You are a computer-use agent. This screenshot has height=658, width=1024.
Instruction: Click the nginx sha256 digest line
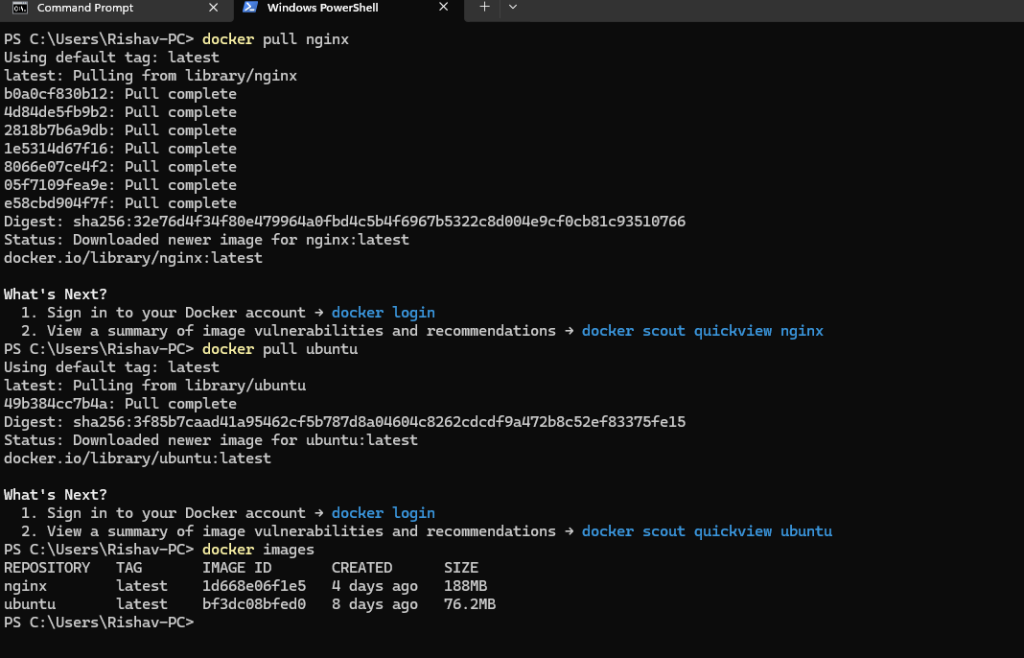click(x=345, y=222)
